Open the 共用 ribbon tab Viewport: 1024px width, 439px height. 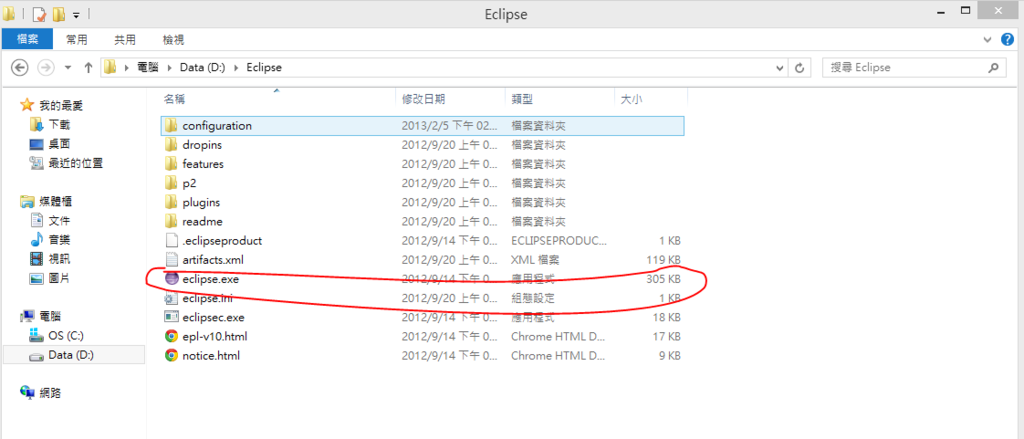[125, 40]
